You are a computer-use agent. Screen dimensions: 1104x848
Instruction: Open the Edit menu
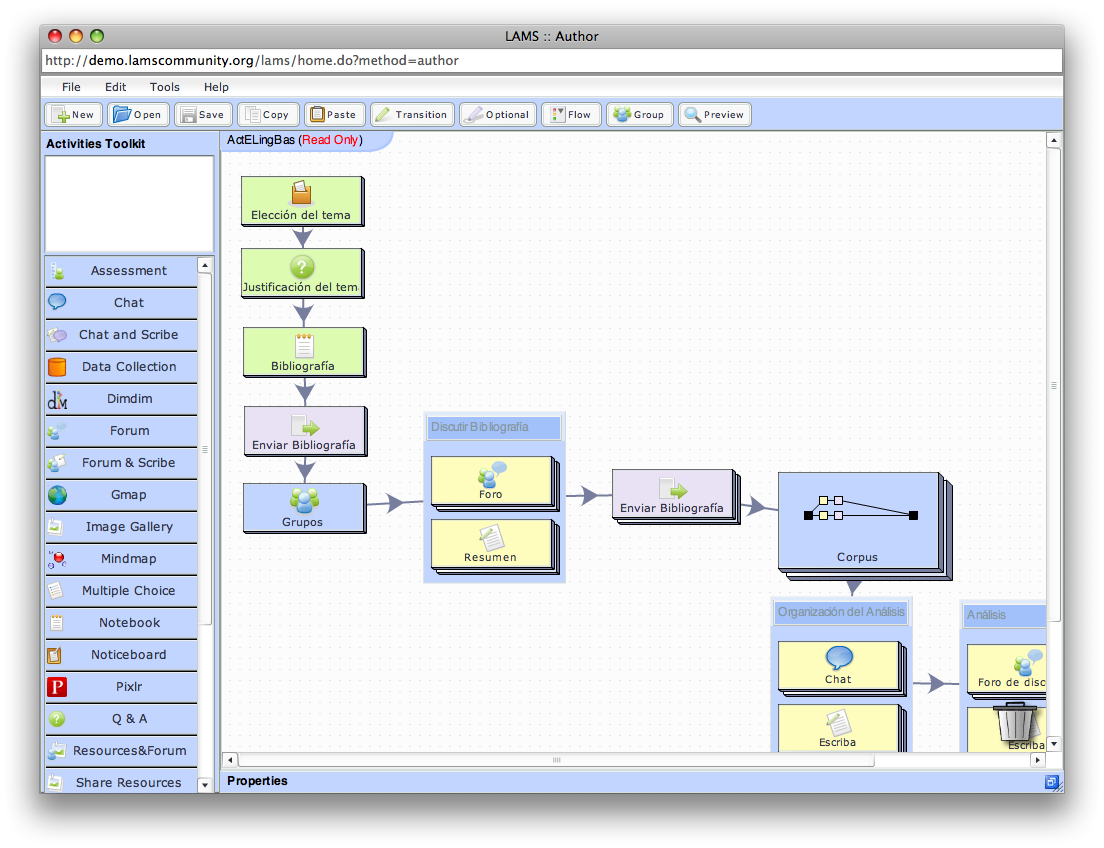pos(116,87)
